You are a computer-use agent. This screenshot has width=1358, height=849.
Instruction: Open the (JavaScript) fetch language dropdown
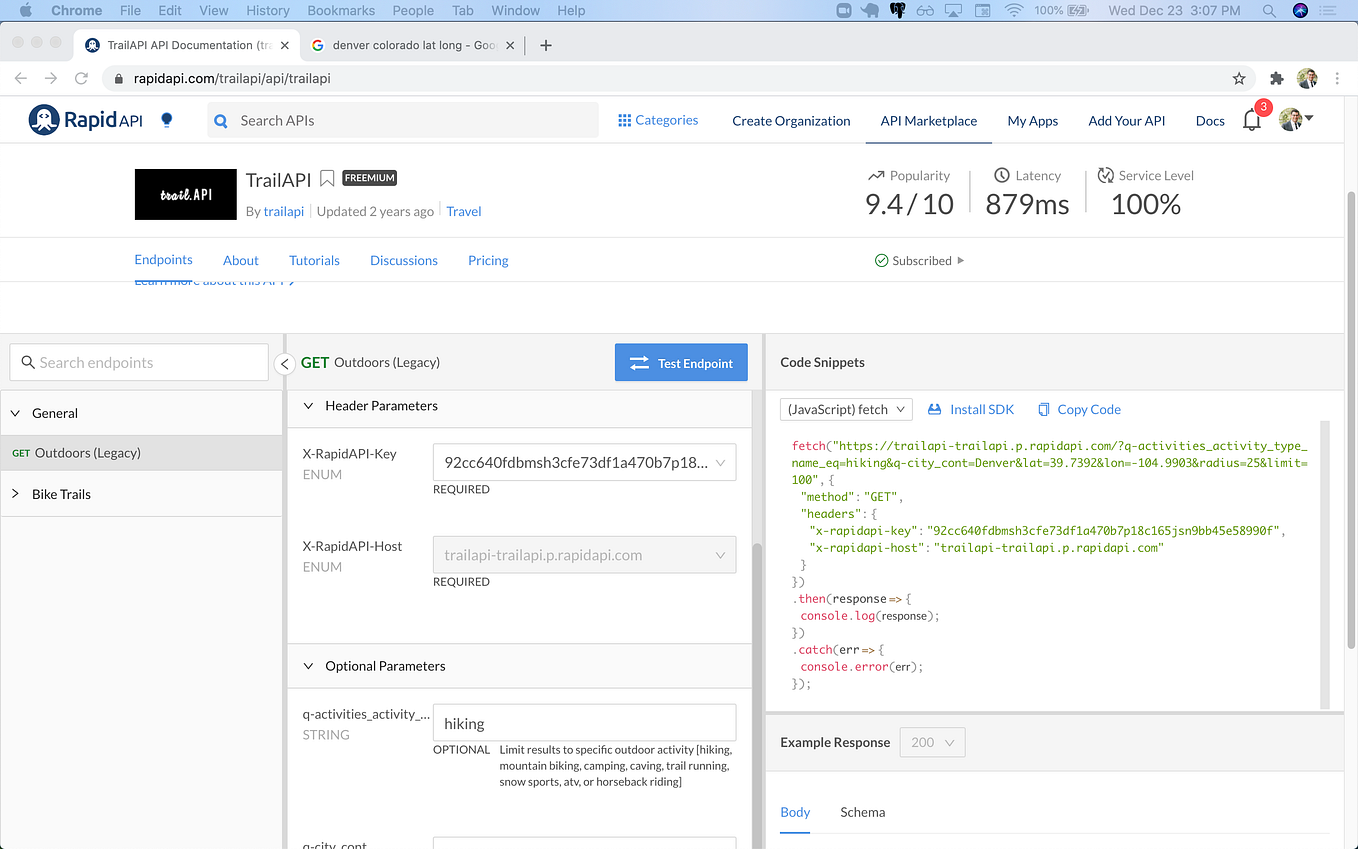[x=845, y=409]
